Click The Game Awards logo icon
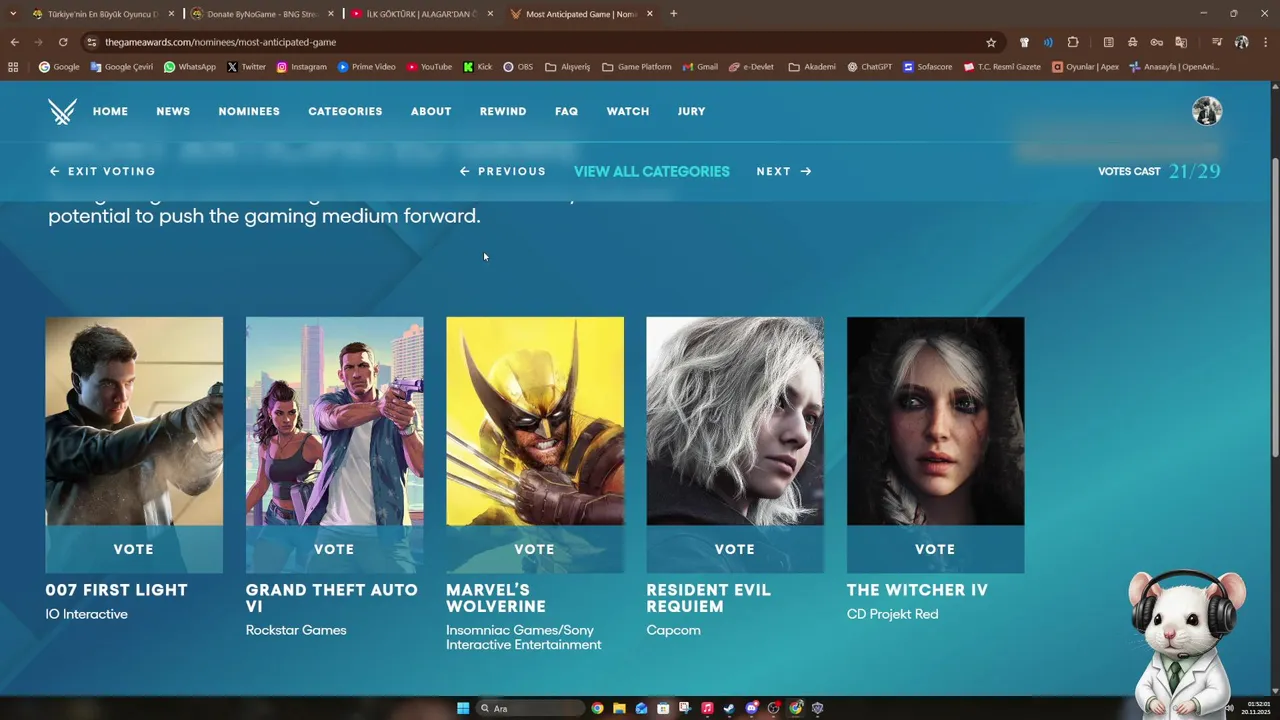1280x720 pixels. [x=62, y=111]
